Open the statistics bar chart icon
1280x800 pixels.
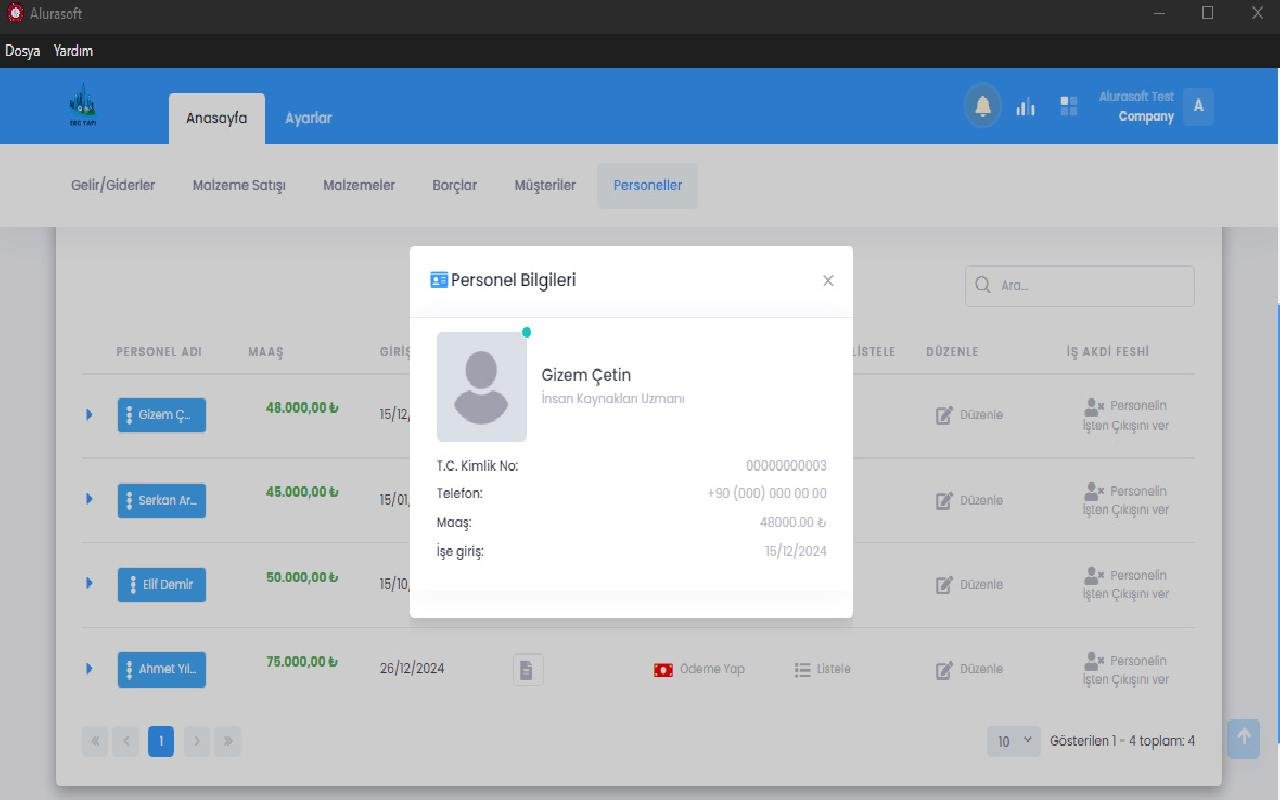(x=1025, y=106)
